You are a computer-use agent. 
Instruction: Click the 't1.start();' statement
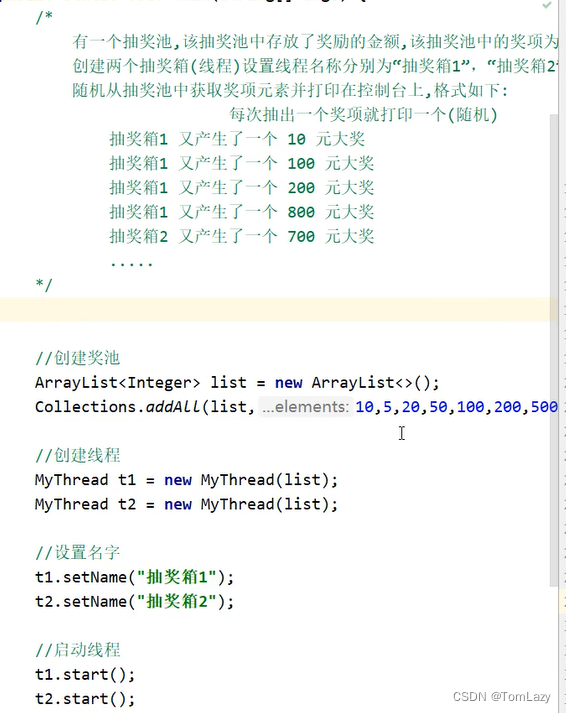point(85,674)
